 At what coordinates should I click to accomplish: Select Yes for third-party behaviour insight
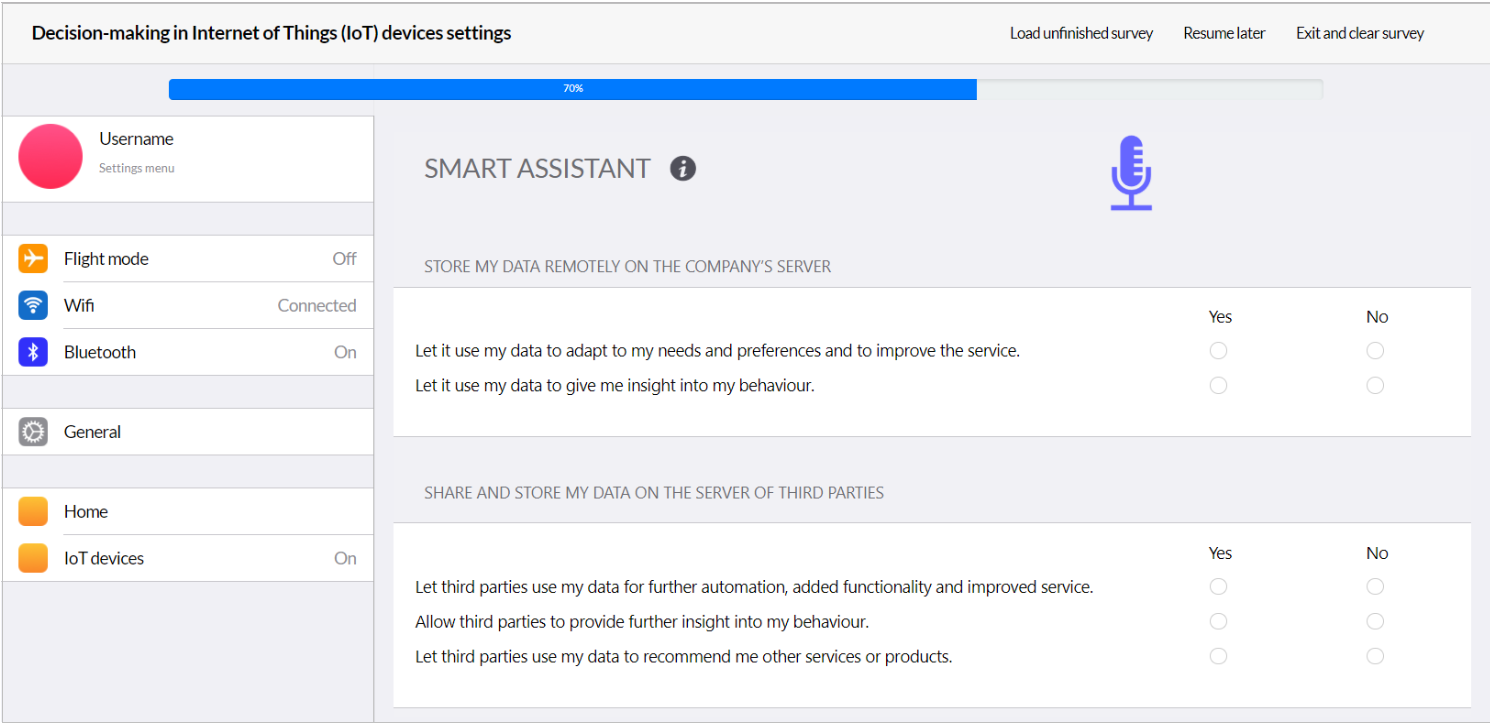(1218, 621)
